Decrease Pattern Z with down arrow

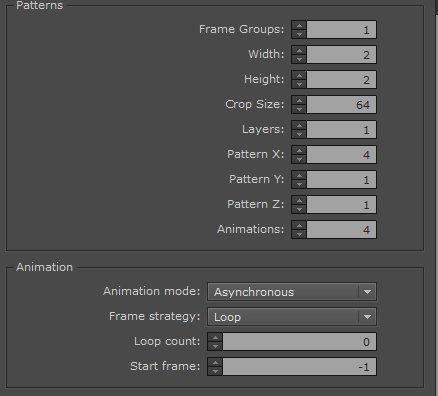[x=299, y=209]
